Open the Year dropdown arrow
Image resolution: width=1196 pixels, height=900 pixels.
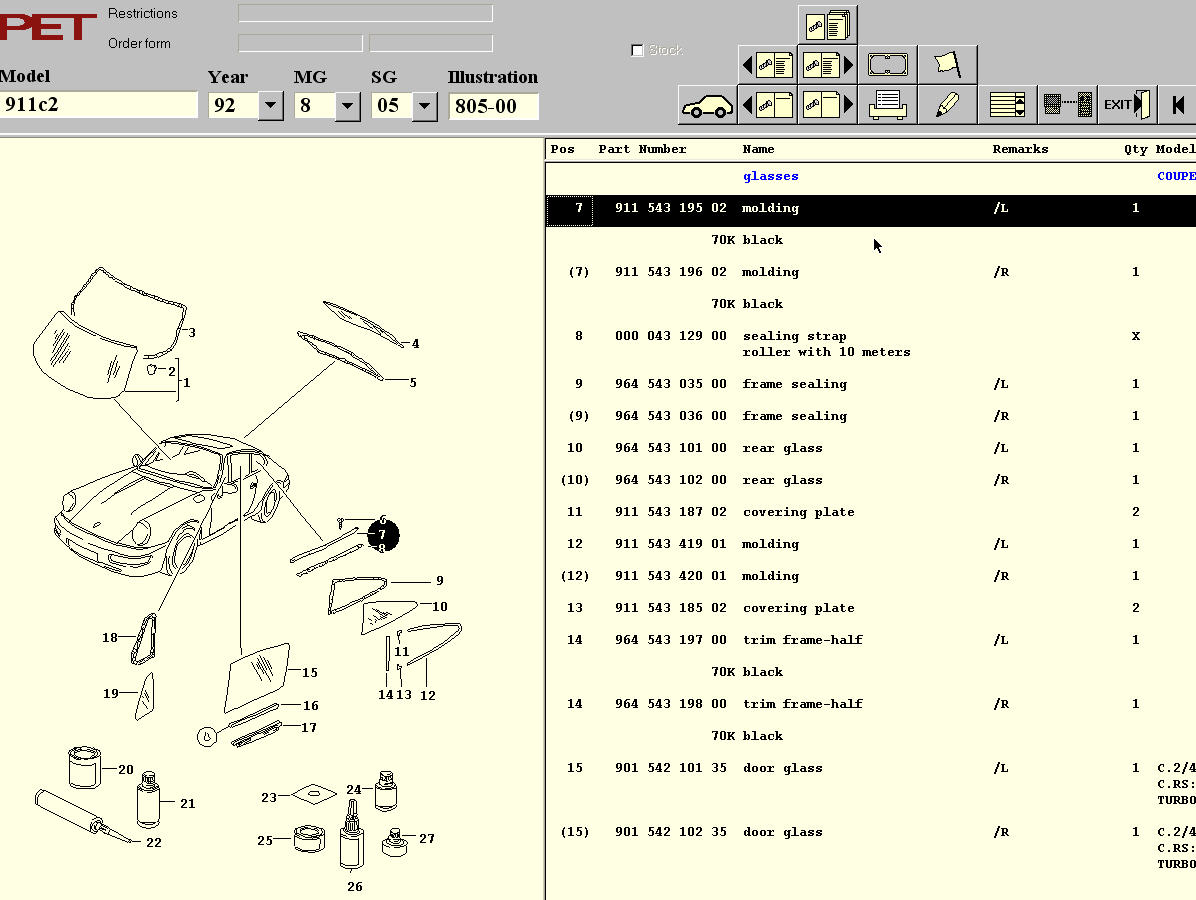pyautogui.click(x=271, y=105)
